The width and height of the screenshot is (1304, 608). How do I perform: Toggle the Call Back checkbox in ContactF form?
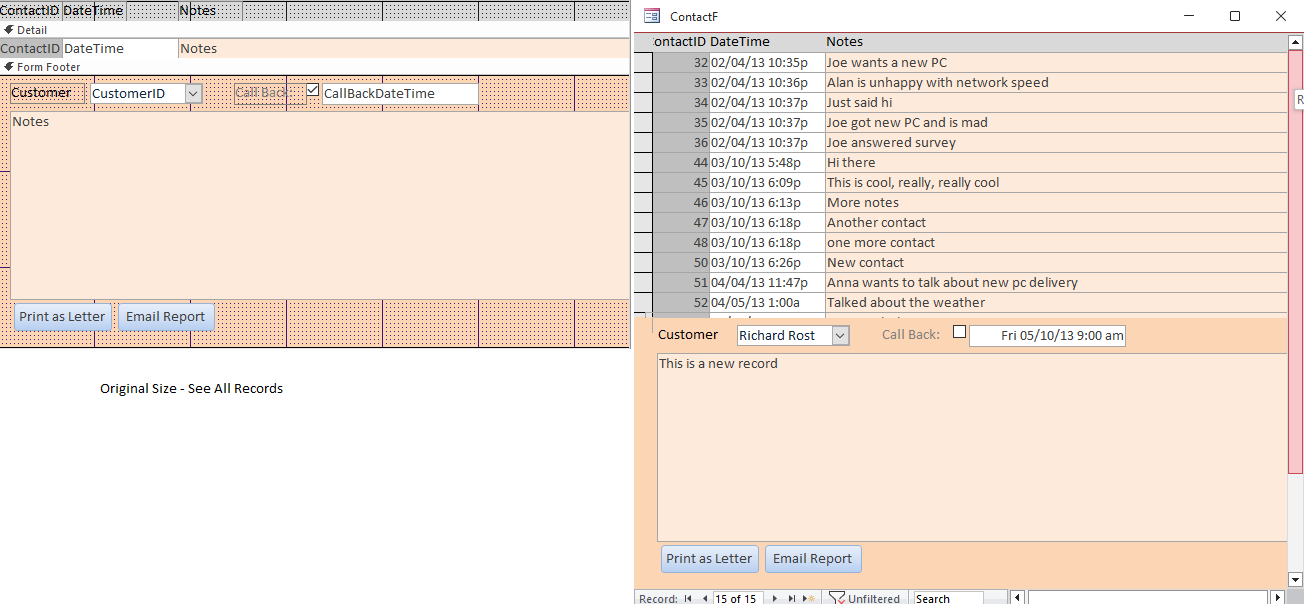point(959,332)
